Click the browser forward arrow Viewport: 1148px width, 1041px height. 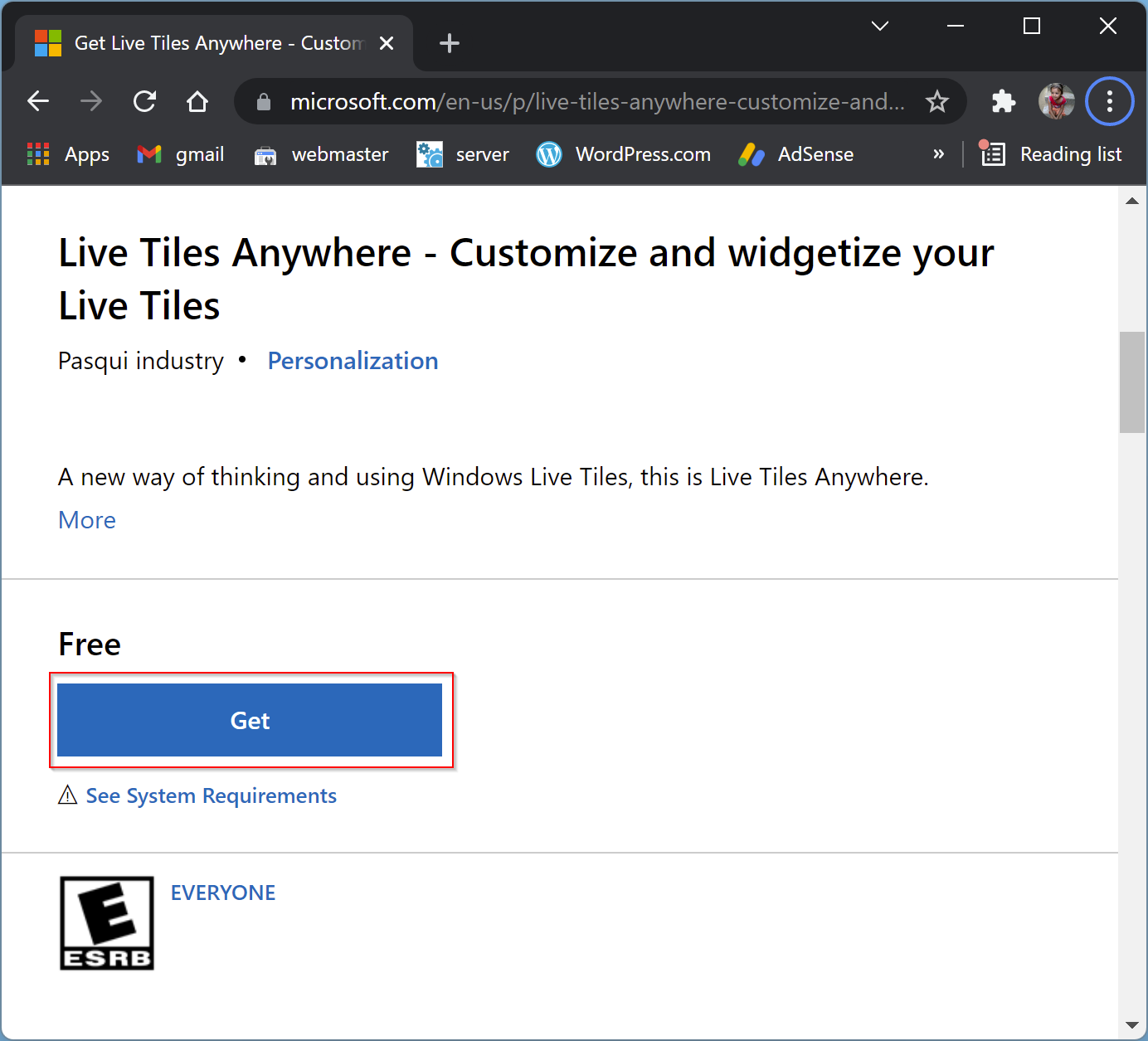coord(91,101)
